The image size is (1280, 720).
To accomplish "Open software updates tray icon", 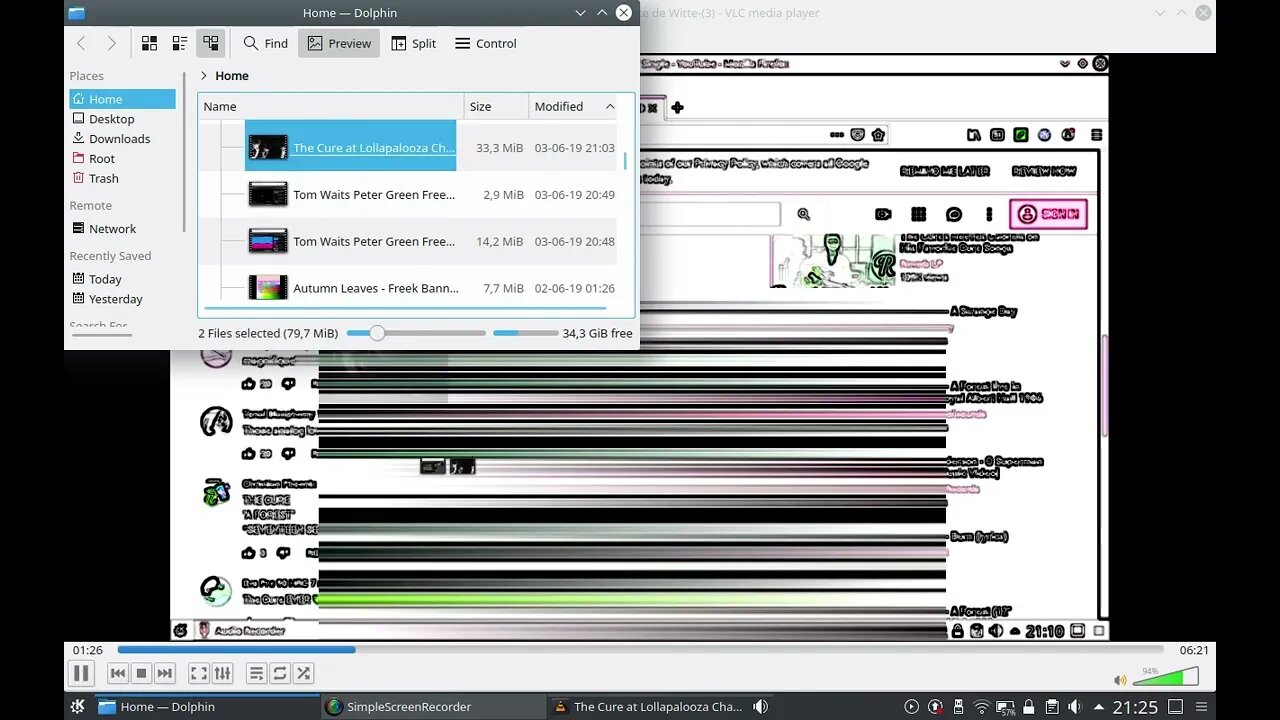I will 935,707.
